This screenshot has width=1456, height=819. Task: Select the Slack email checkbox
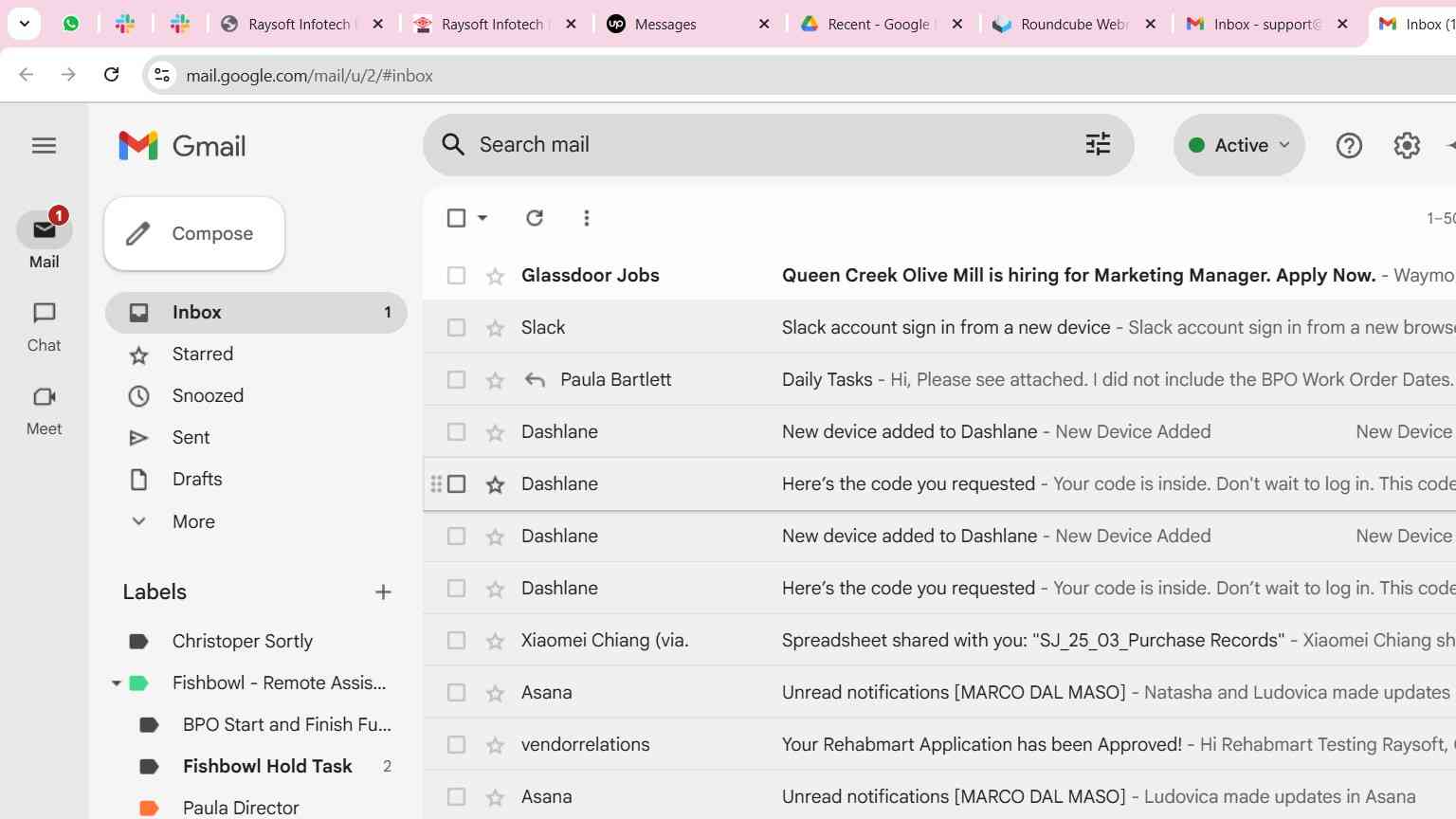456,327
